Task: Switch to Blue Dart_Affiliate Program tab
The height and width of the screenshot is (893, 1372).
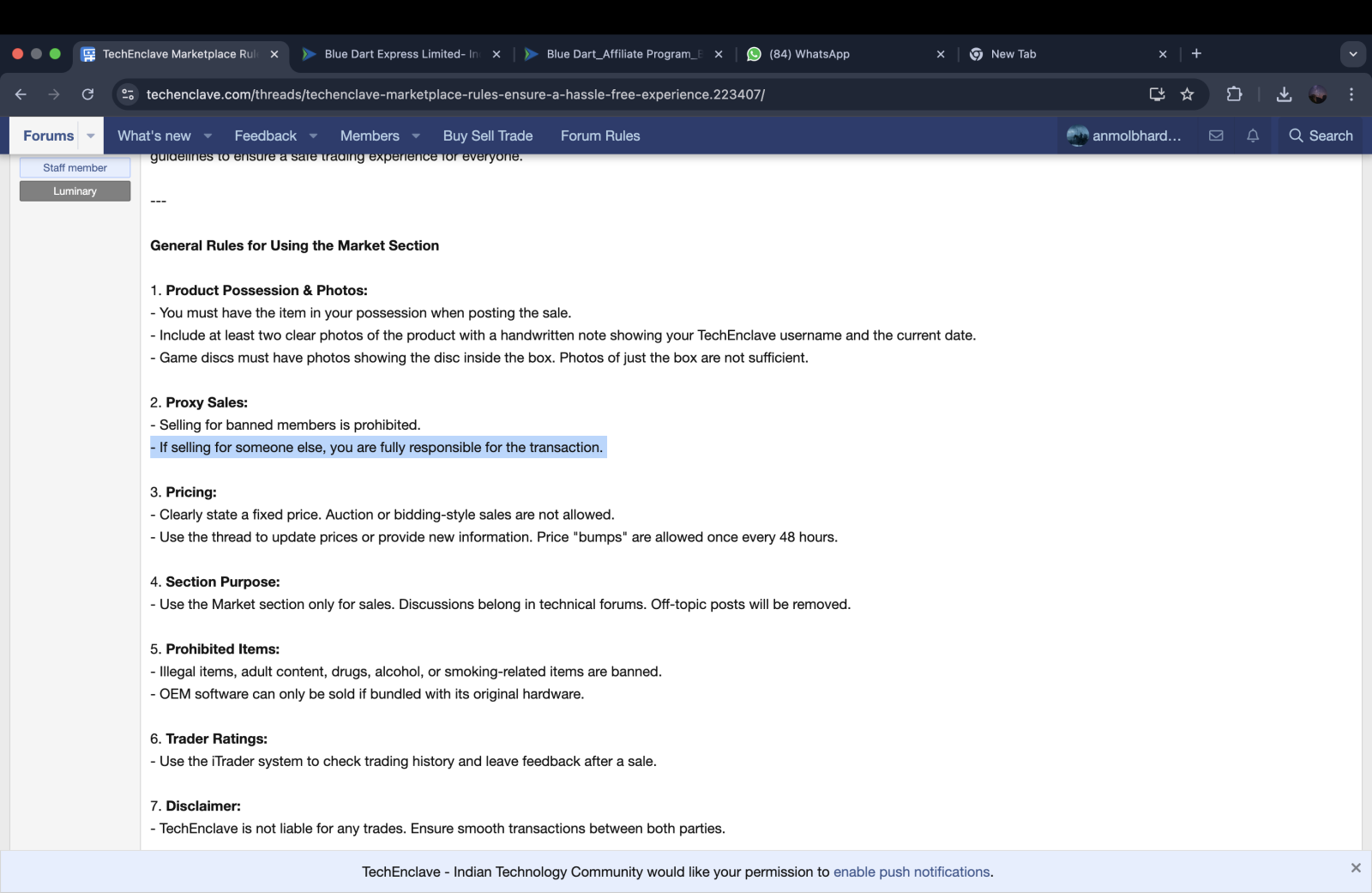Action: coord(623,54)
